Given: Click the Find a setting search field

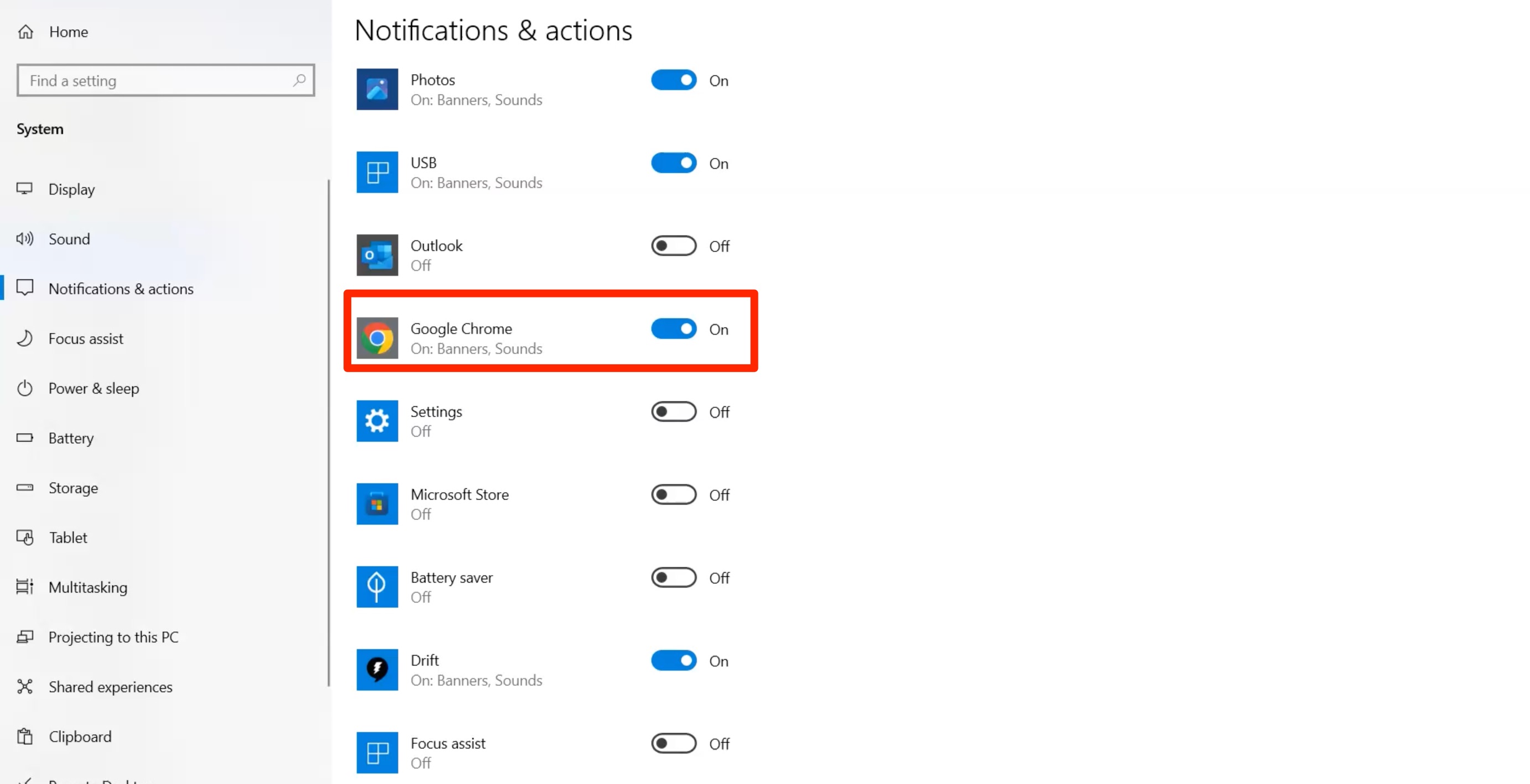Looking at the screenshot, I should coord(165,80).
